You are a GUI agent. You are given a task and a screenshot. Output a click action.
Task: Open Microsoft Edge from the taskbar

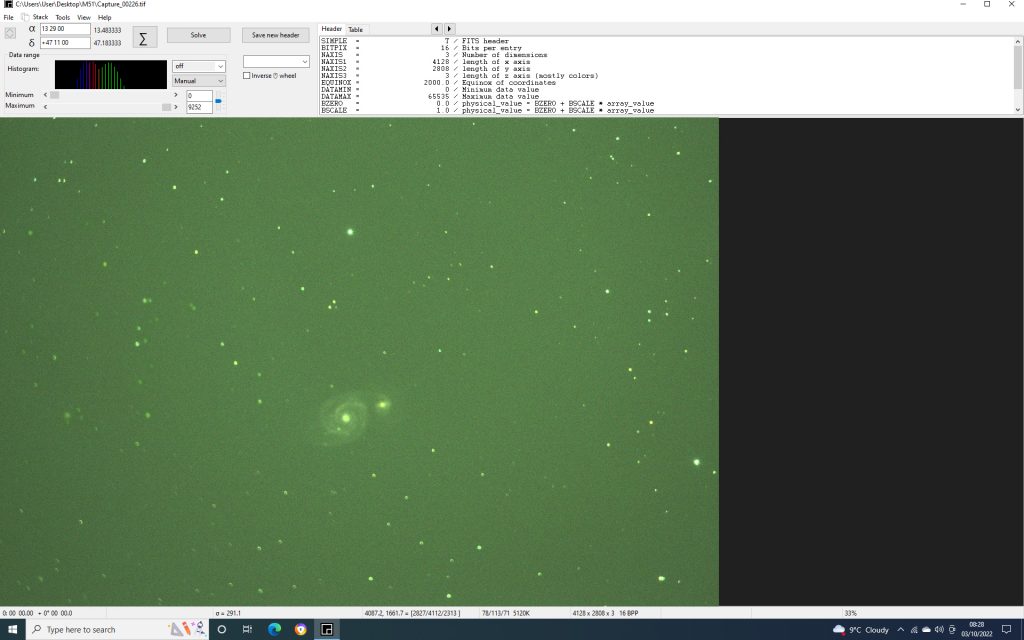point(274,629)
